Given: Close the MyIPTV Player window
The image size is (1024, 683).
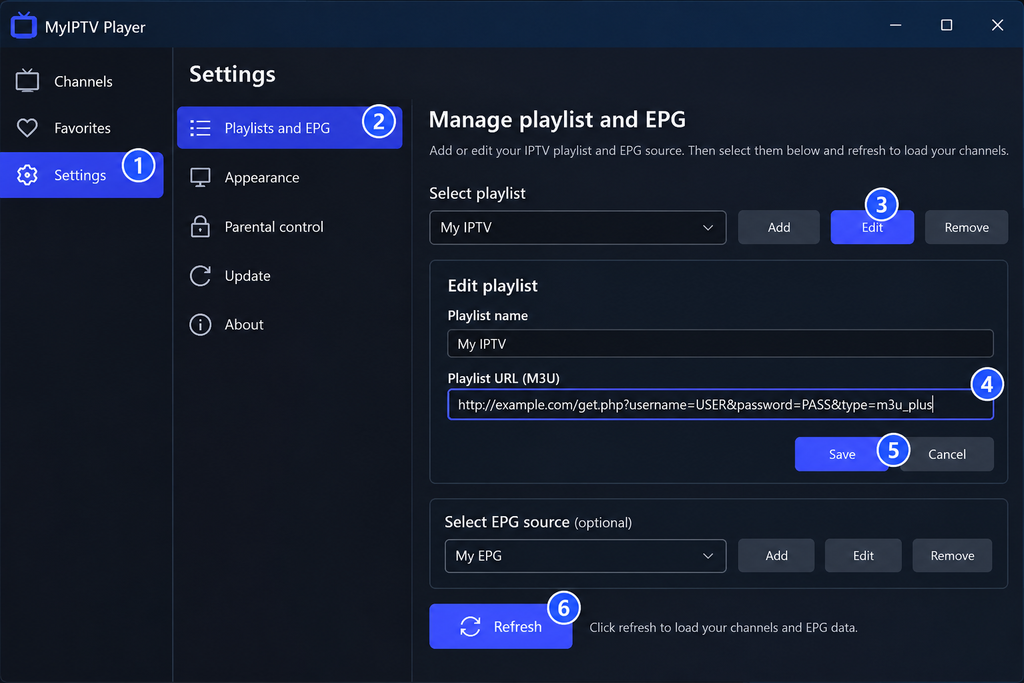Looking at the screenshot, I should point(997,25).
